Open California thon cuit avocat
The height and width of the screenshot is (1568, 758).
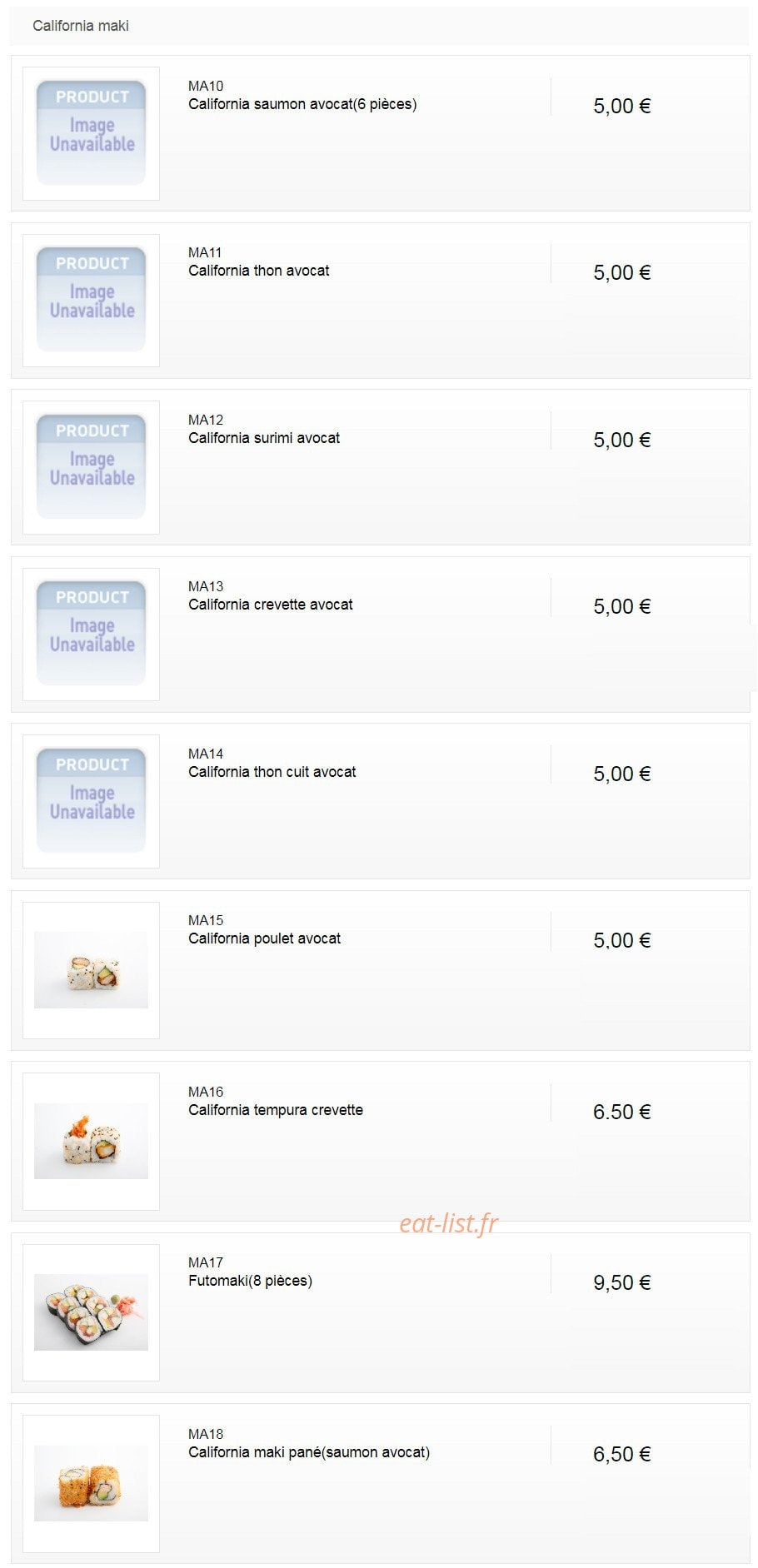pos(272,772)
